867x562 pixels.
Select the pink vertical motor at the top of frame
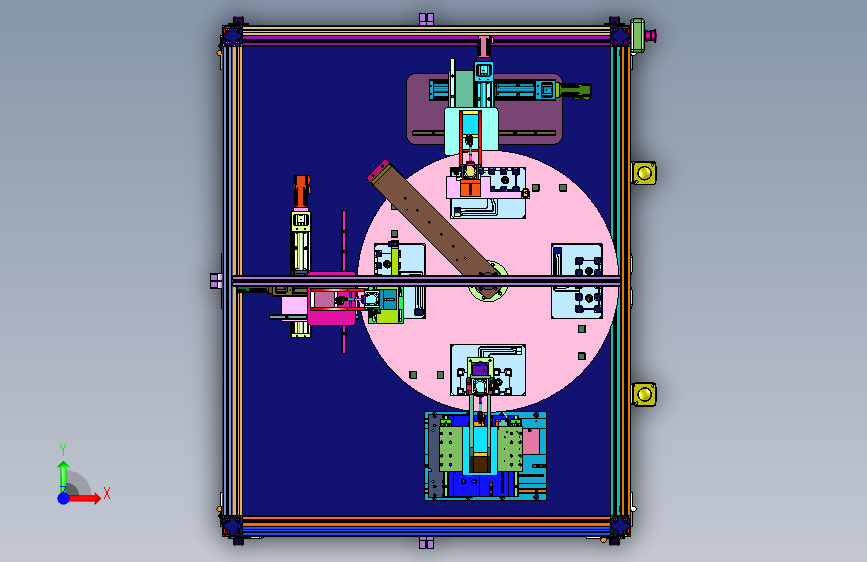(485, 46)
